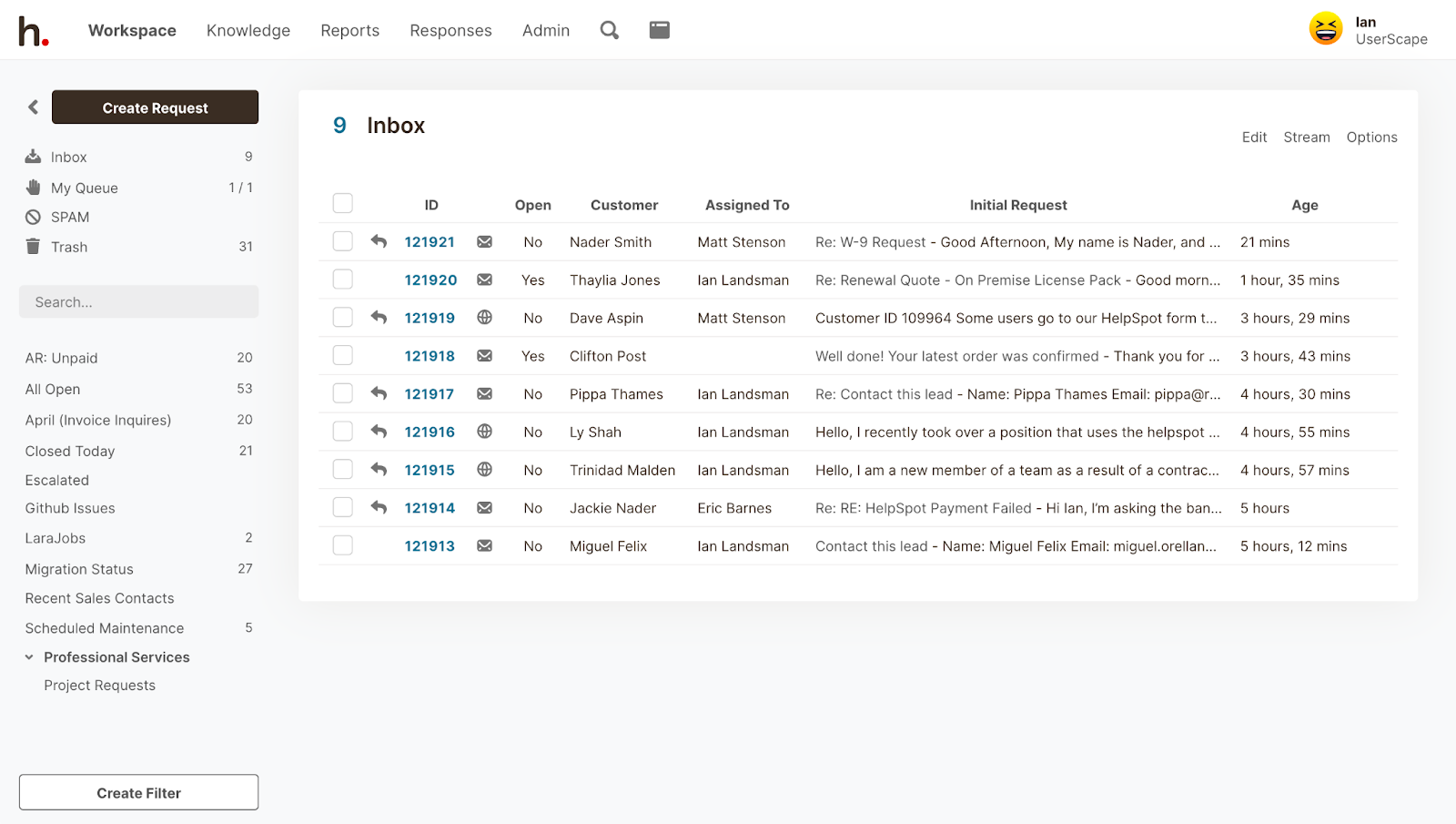1456x824 pixels.
Task: Open the Admin menu
Action: [545, 30]
